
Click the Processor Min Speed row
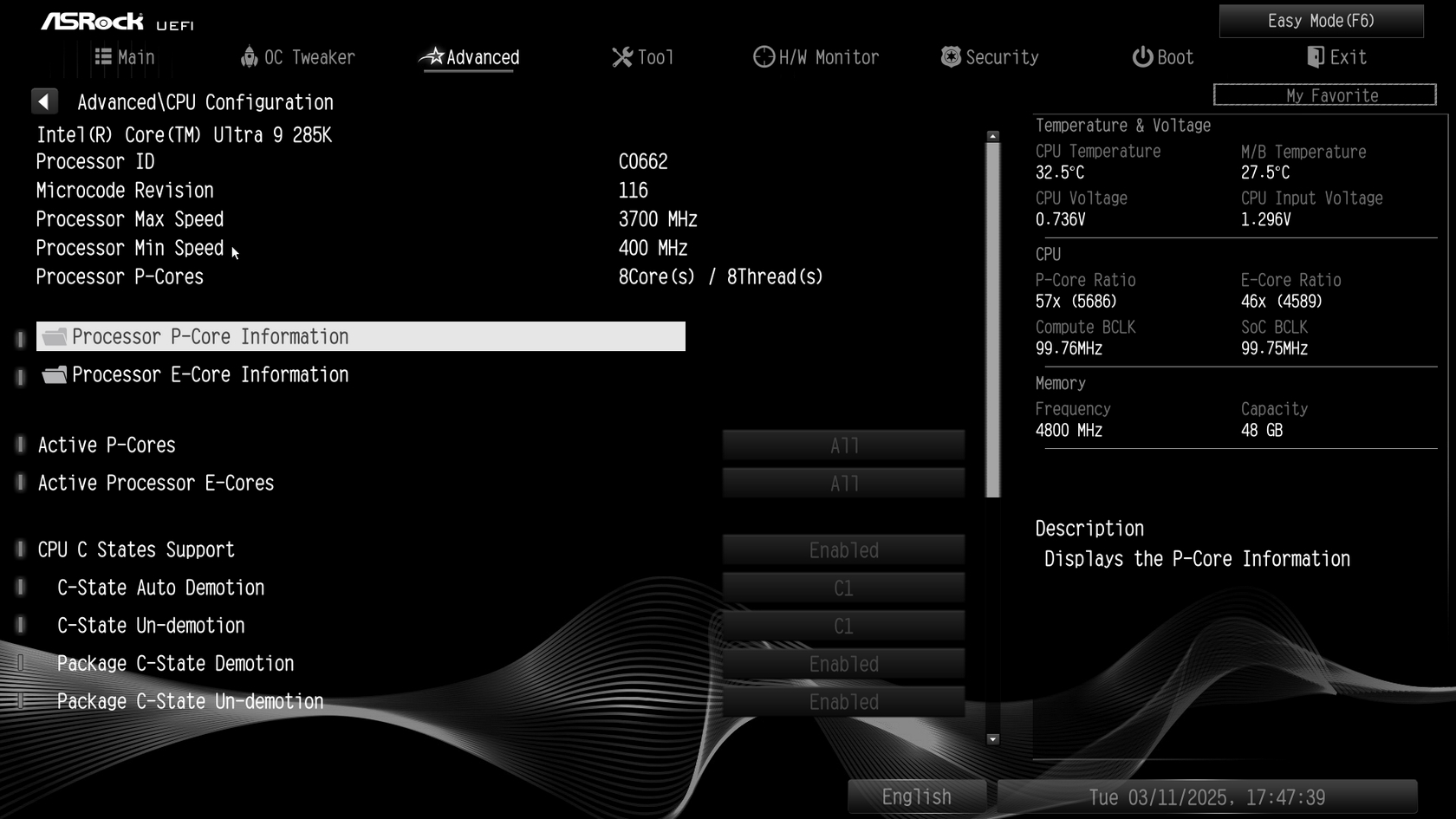coord(361,248)
